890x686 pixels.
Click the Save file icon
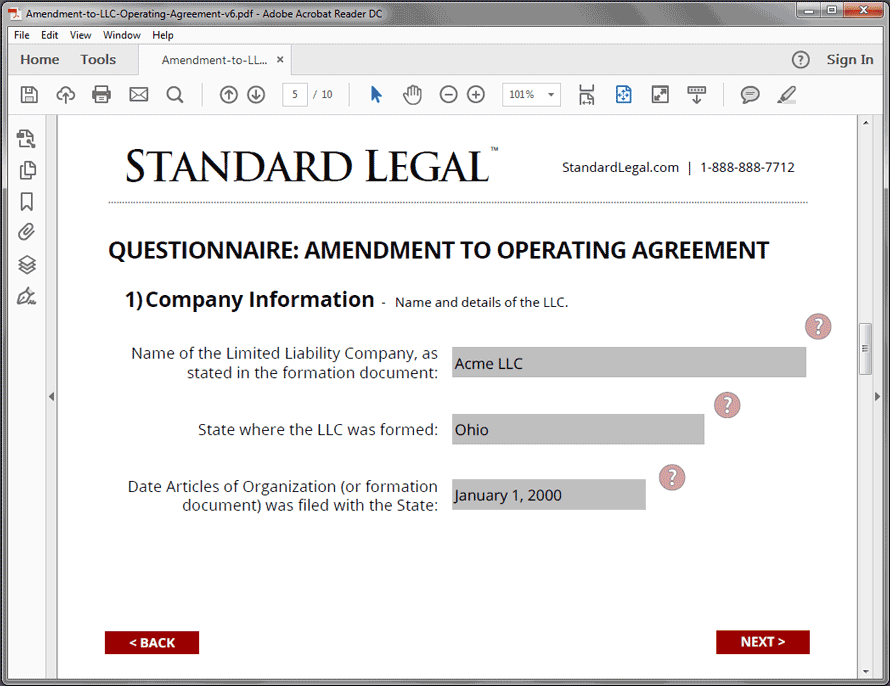(x=29, y=94)
